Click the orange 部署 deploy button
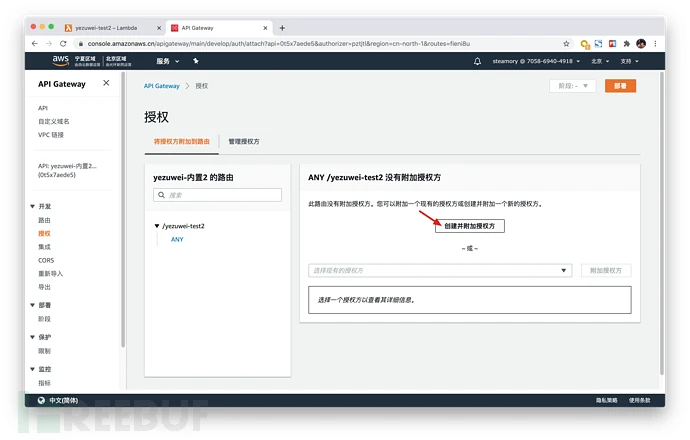The height and width of the screenshot is (440, 690). tap(620, 86)
